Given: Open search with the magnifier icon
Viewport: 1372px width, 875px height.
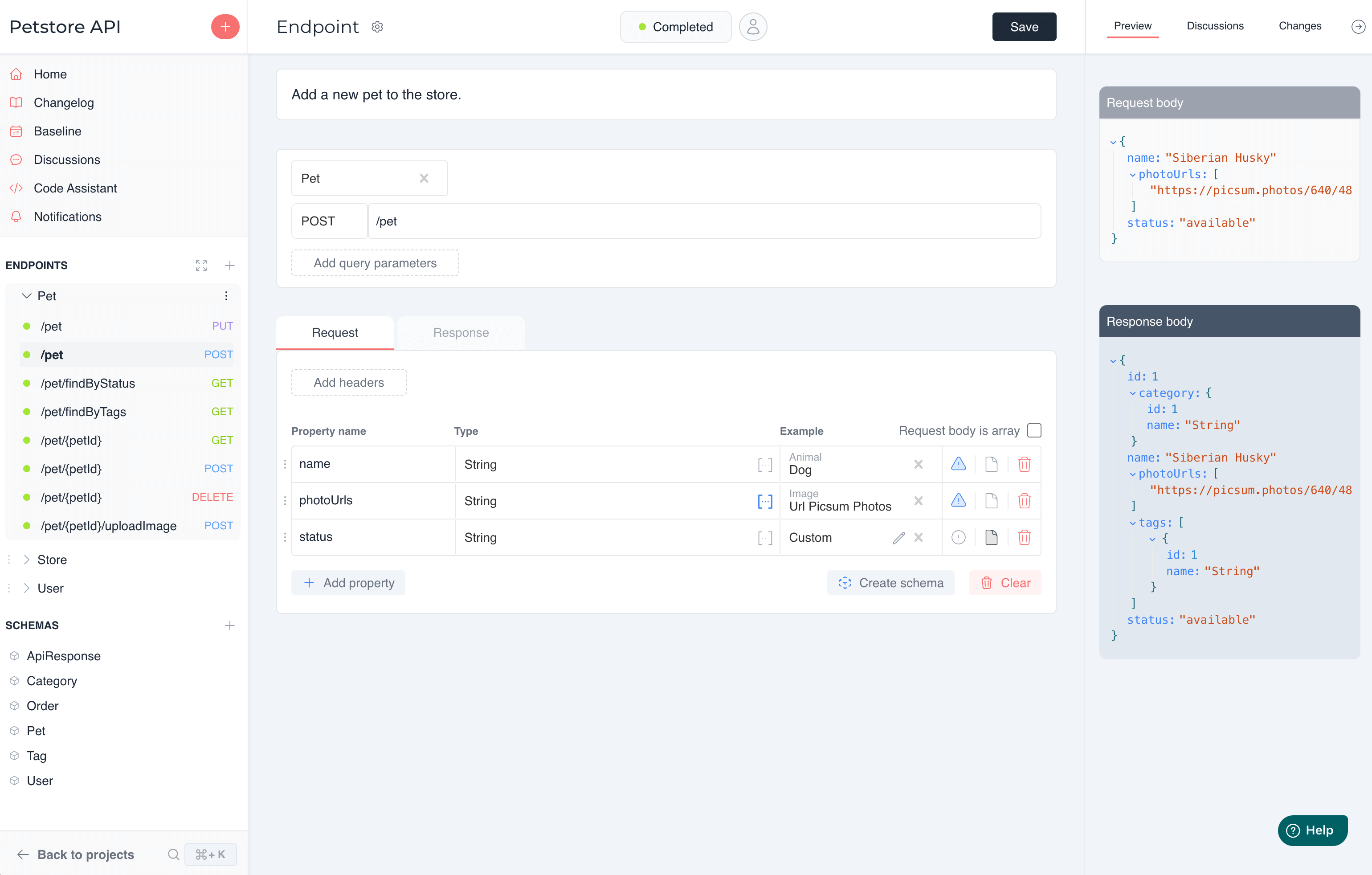Looking at the screenshot, I should pos(173,855).
